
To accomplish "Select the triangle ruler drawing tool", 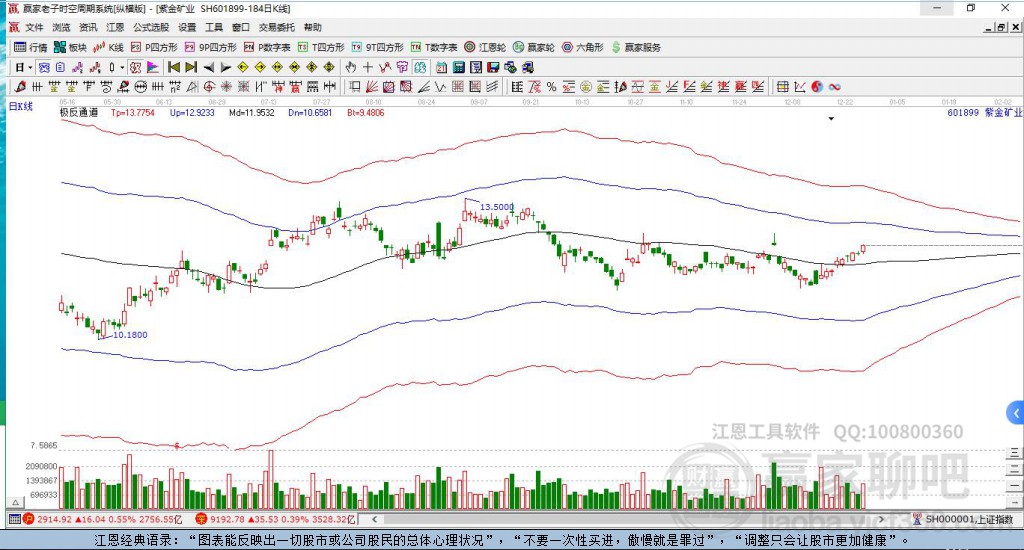I will (192, 87).
